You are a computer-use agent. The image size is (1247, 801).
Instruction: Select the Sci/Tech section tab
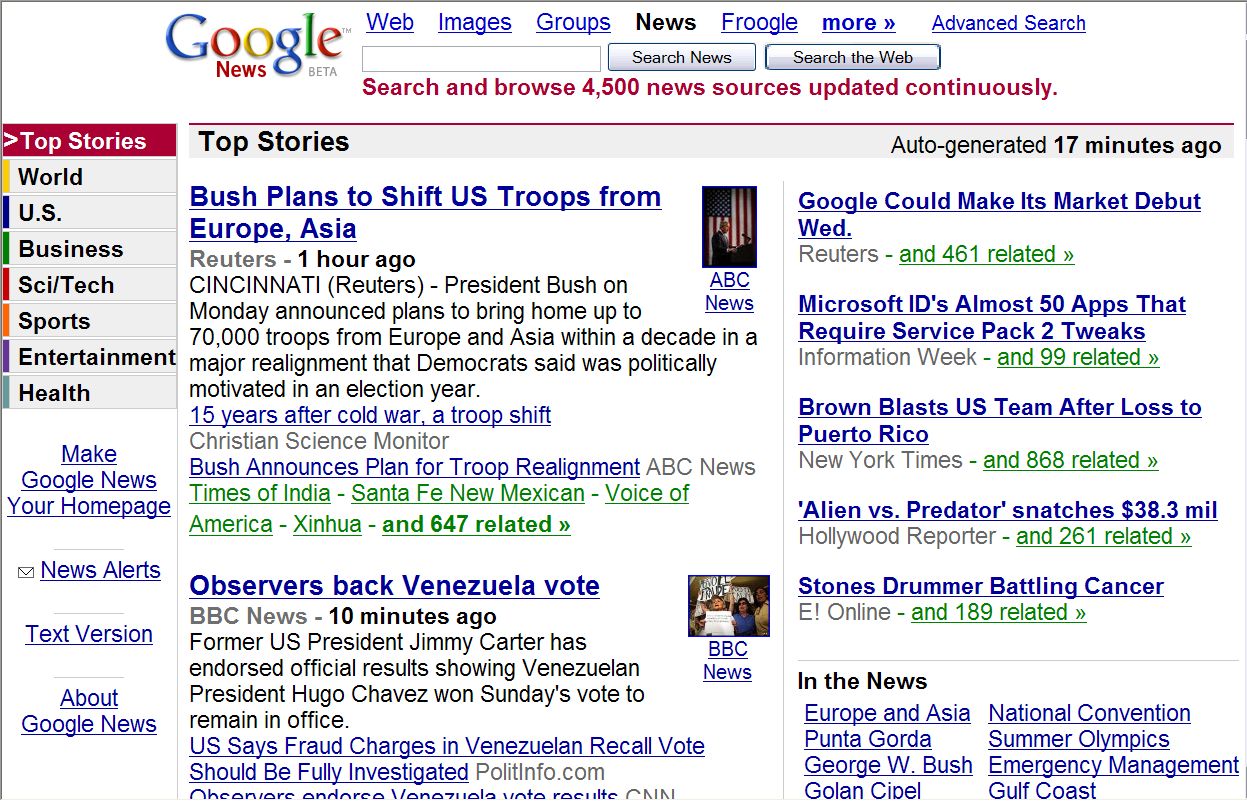[90, 285]
